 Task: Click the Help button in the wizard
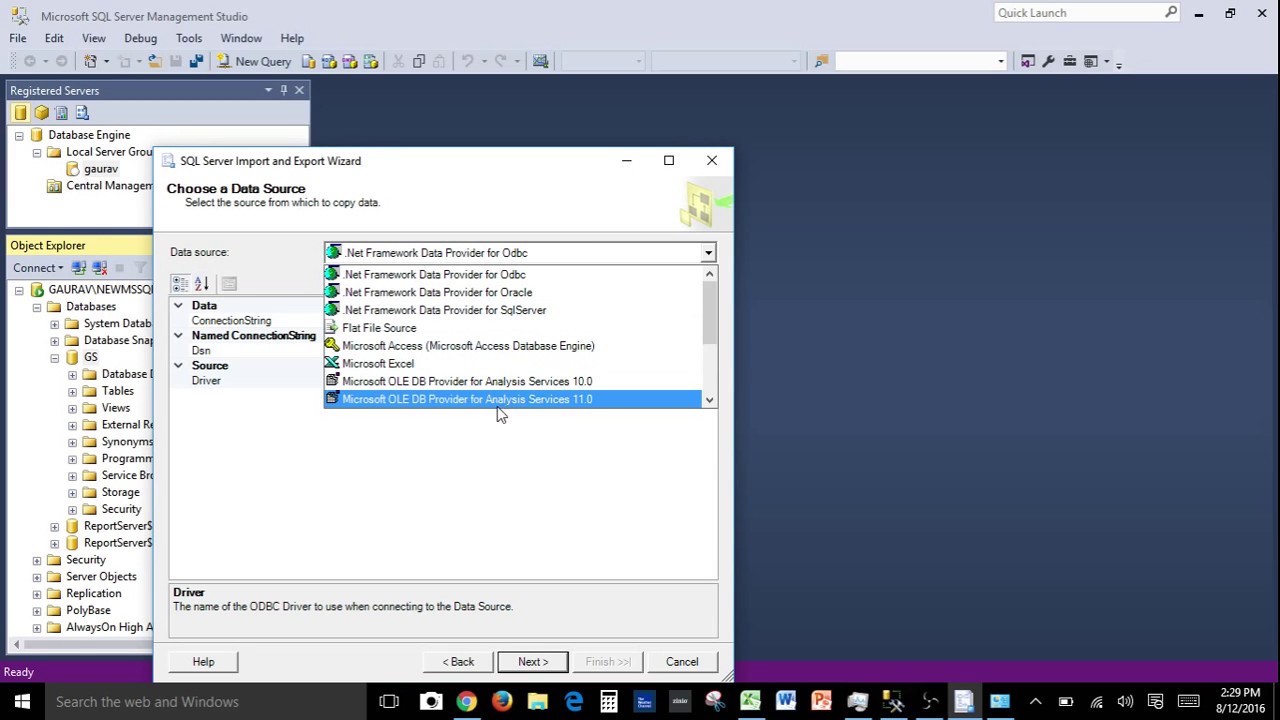(x=203, y=662)
